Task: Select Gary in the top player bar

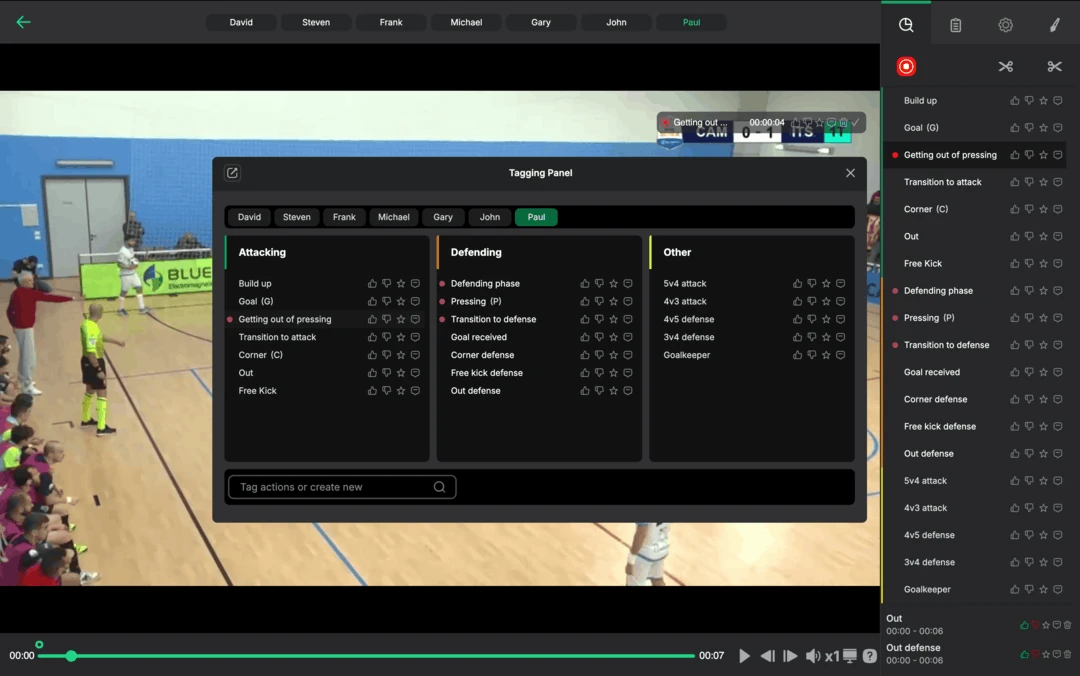Action: click(541, 22)
